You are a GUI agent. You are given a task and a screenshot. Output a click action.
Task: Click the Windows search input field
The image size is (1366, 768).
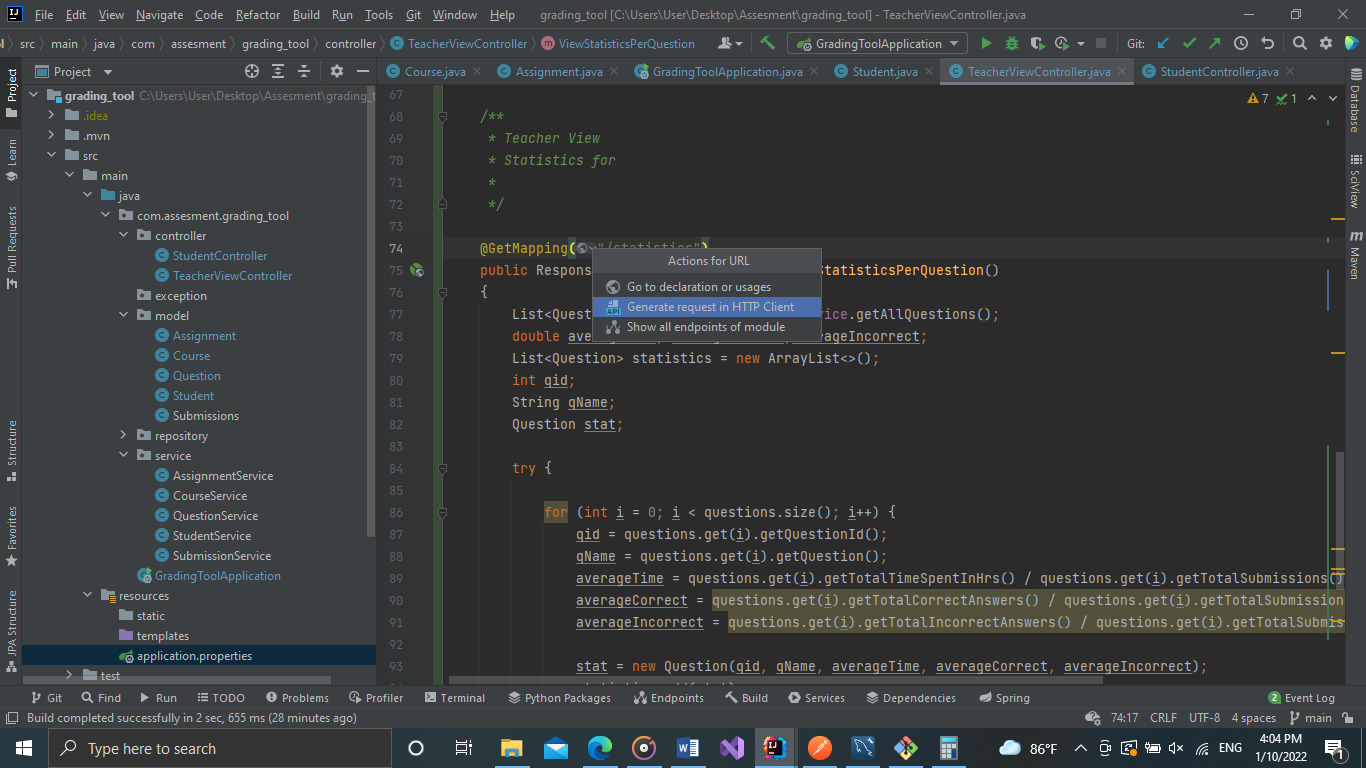pyautogui.click(x=220, y=747)
